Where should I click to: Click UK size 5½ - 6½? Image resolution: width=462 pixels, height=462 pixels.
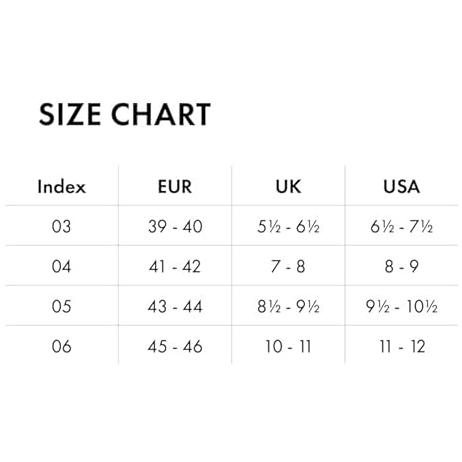(x=288, y=227)
